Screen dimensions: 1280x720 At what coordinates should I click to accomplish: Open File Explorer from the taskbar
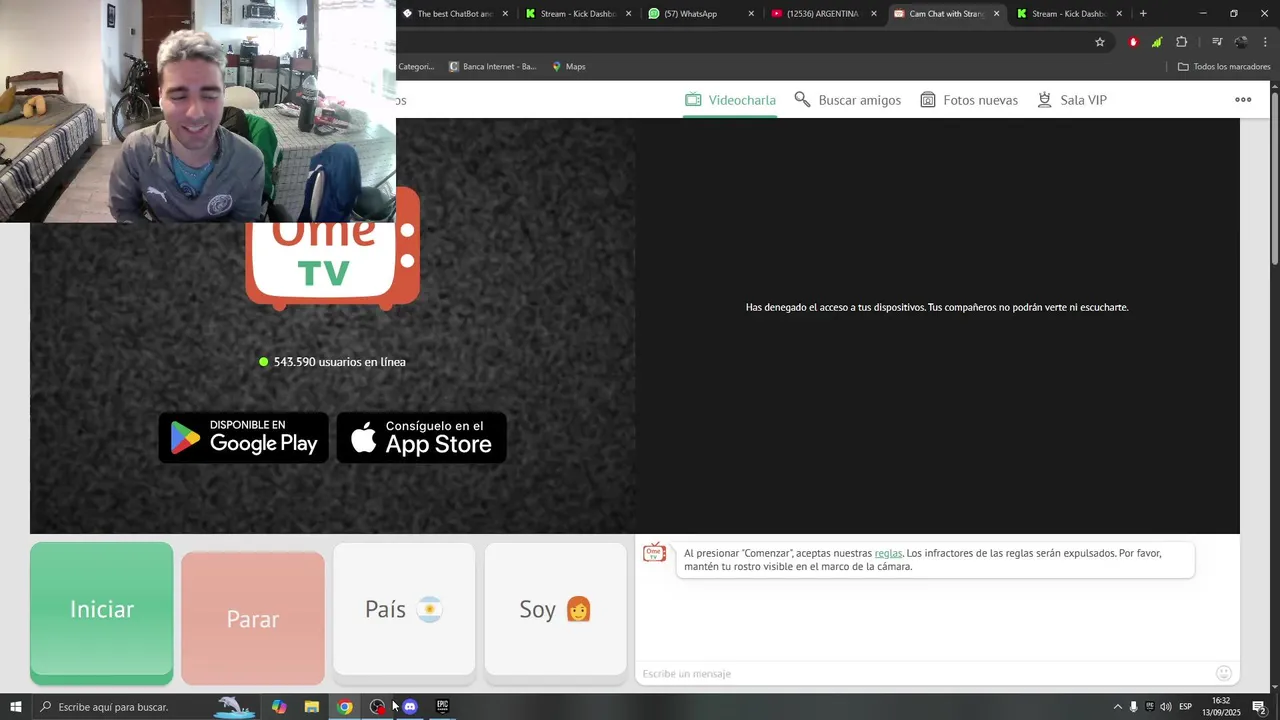(x=312, y=707)
